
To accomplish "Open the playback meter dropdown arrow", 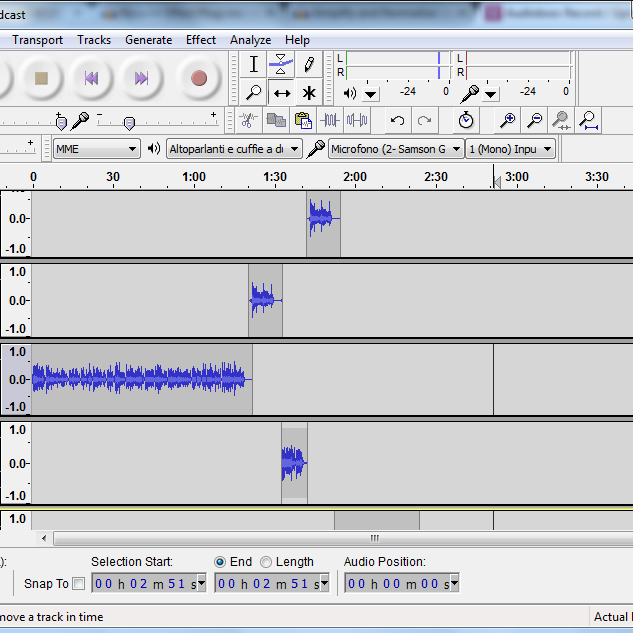I will click(371, 95).
